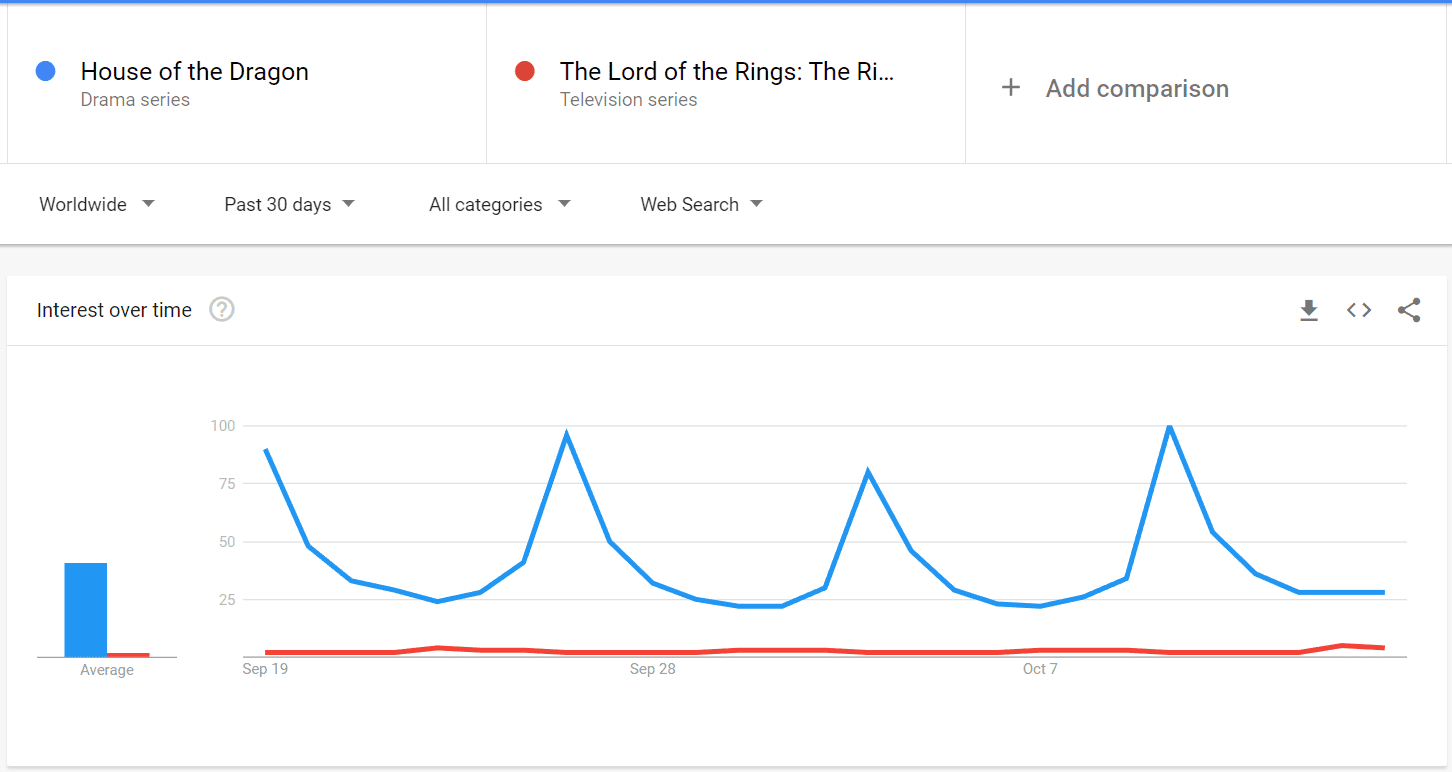Image resolution: width=1452 pixels, height=772 pixels.
Task: Click the red dot for Lord of the Rings
Action: tap(524, 71)
